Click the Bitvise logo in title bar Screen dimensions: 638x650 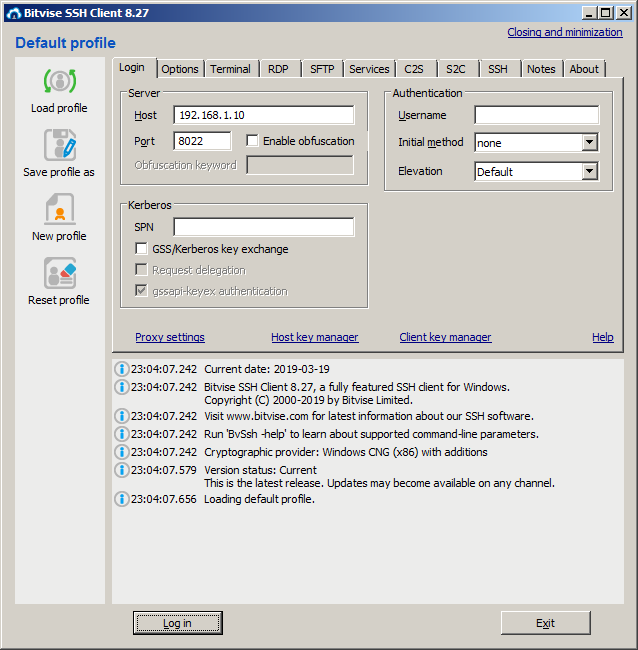tap(14, 13)
